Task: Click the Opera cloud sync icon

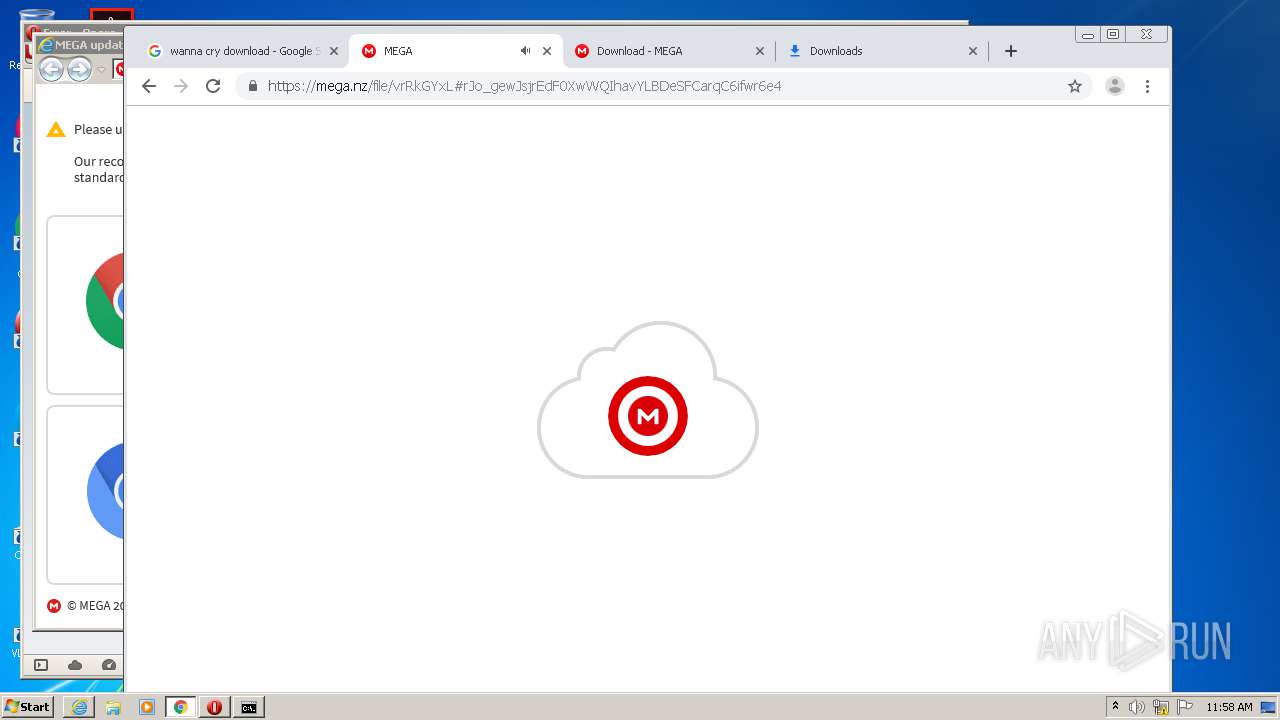Action: [75, 665]
